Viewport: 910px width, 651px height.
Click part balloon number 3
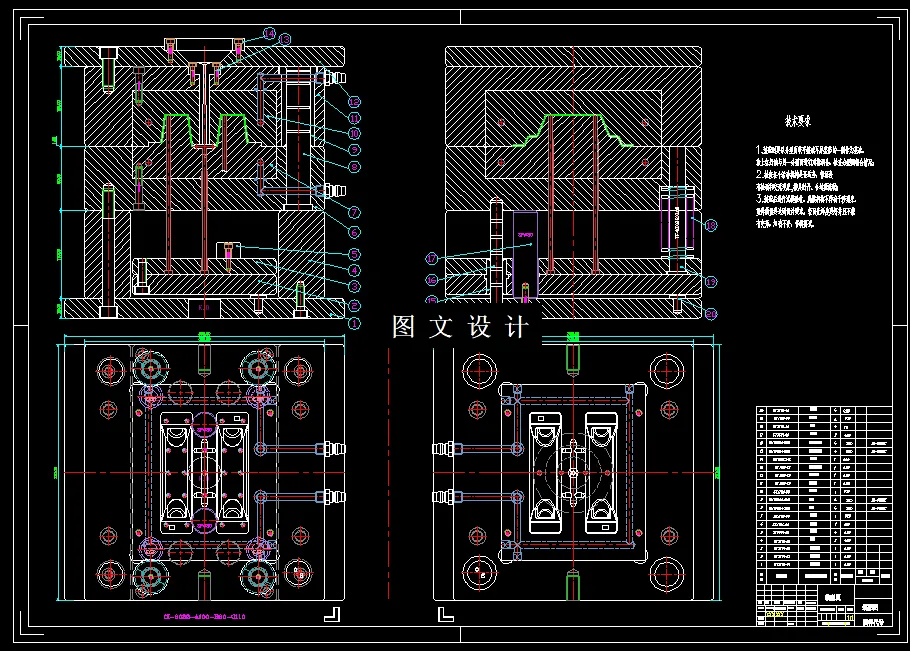point(354,286)
